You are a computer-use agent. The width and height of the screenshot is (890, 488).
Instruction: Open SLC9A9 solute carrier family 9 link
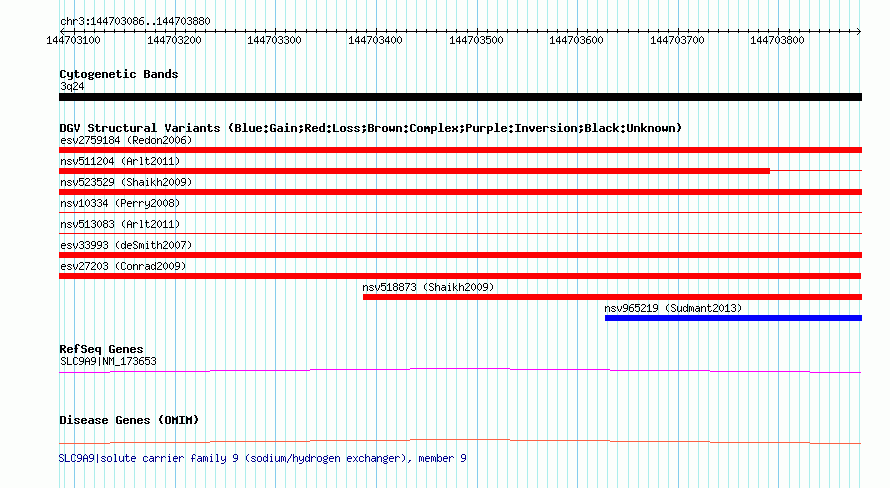click(263, 458)
